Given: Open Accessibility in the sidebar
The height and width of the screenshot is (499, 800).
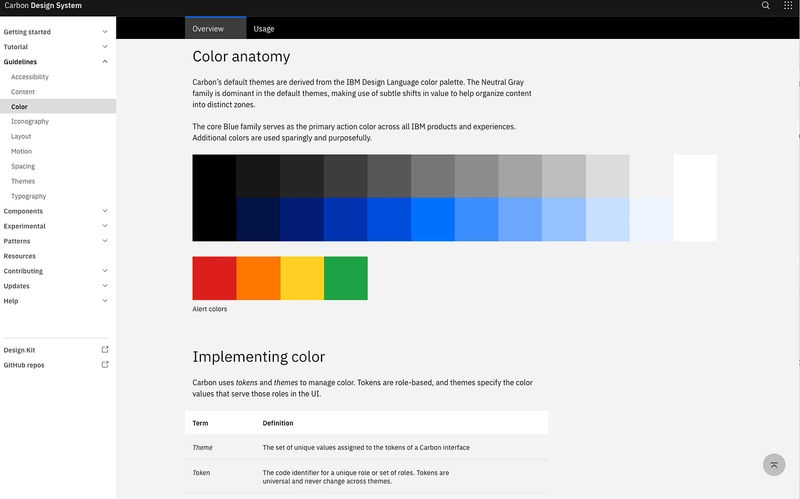Looking at the screenshot, I should [x=30, y=77].
